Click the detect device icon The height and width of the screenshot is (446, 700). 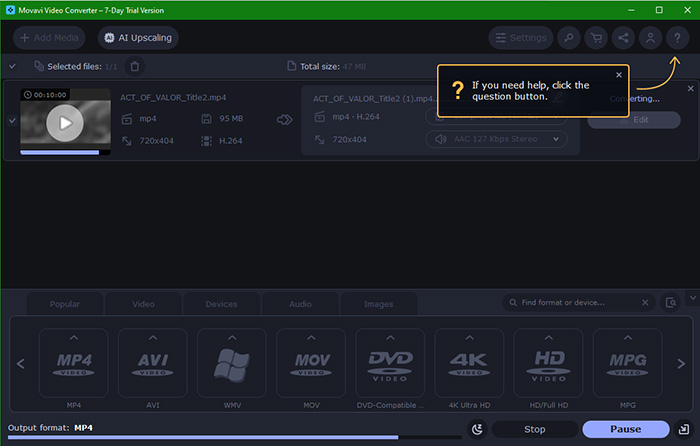click(671, 303)
